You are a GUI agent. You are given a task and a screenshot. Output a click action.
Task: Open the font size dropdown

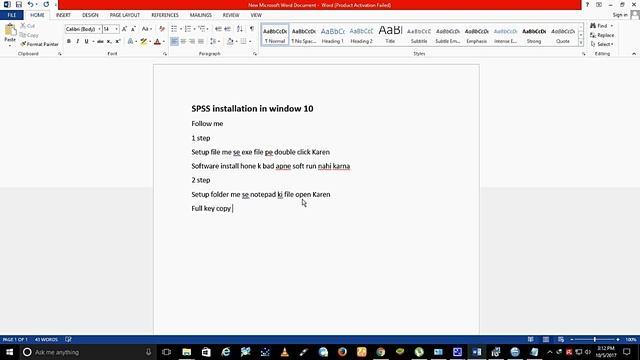(x=116, y=29)
